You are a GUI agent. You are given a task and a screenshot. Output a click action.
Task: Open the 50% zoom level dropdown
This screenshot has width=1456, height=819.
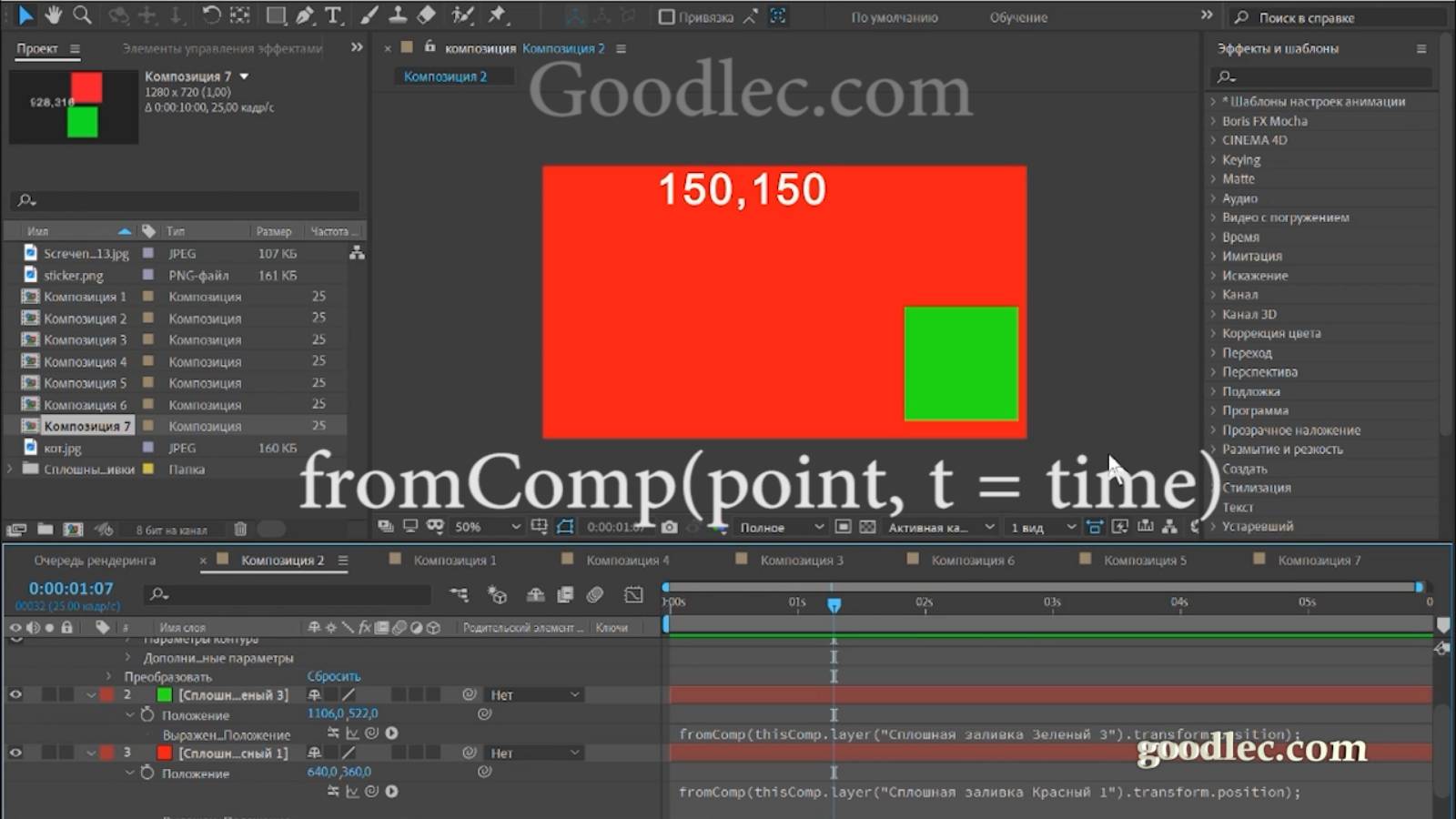tap(486, 526)
